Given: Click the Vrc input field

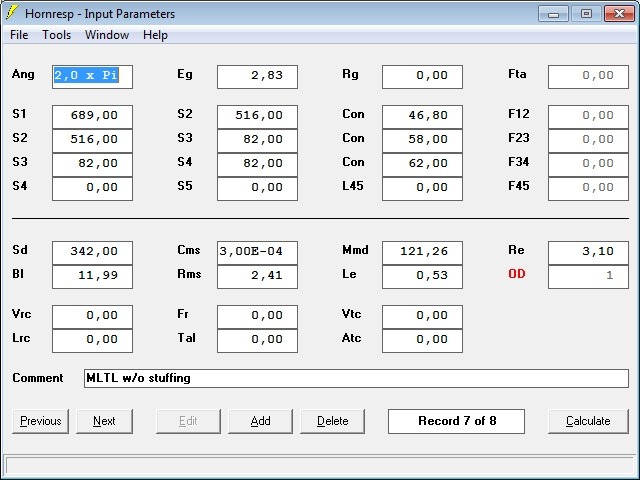Looking at the screenshot, I should [92, 317].
